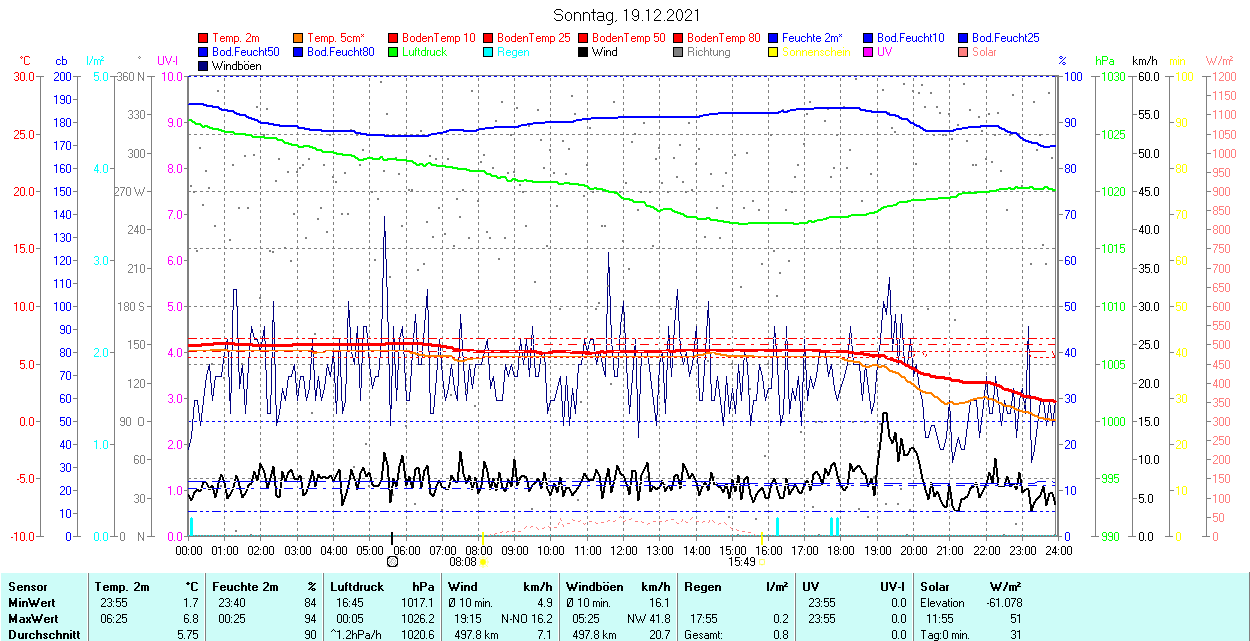1250x641 pixels.
Task: Click the 20:00 mark on the time axis
Action: [x=913, y=550]
